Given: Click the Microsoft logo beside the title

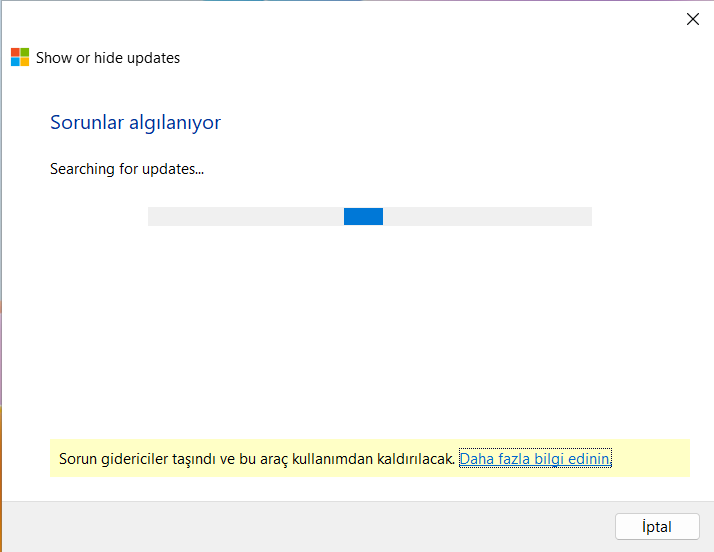Looking at the screenshot, I should point(20,57).
